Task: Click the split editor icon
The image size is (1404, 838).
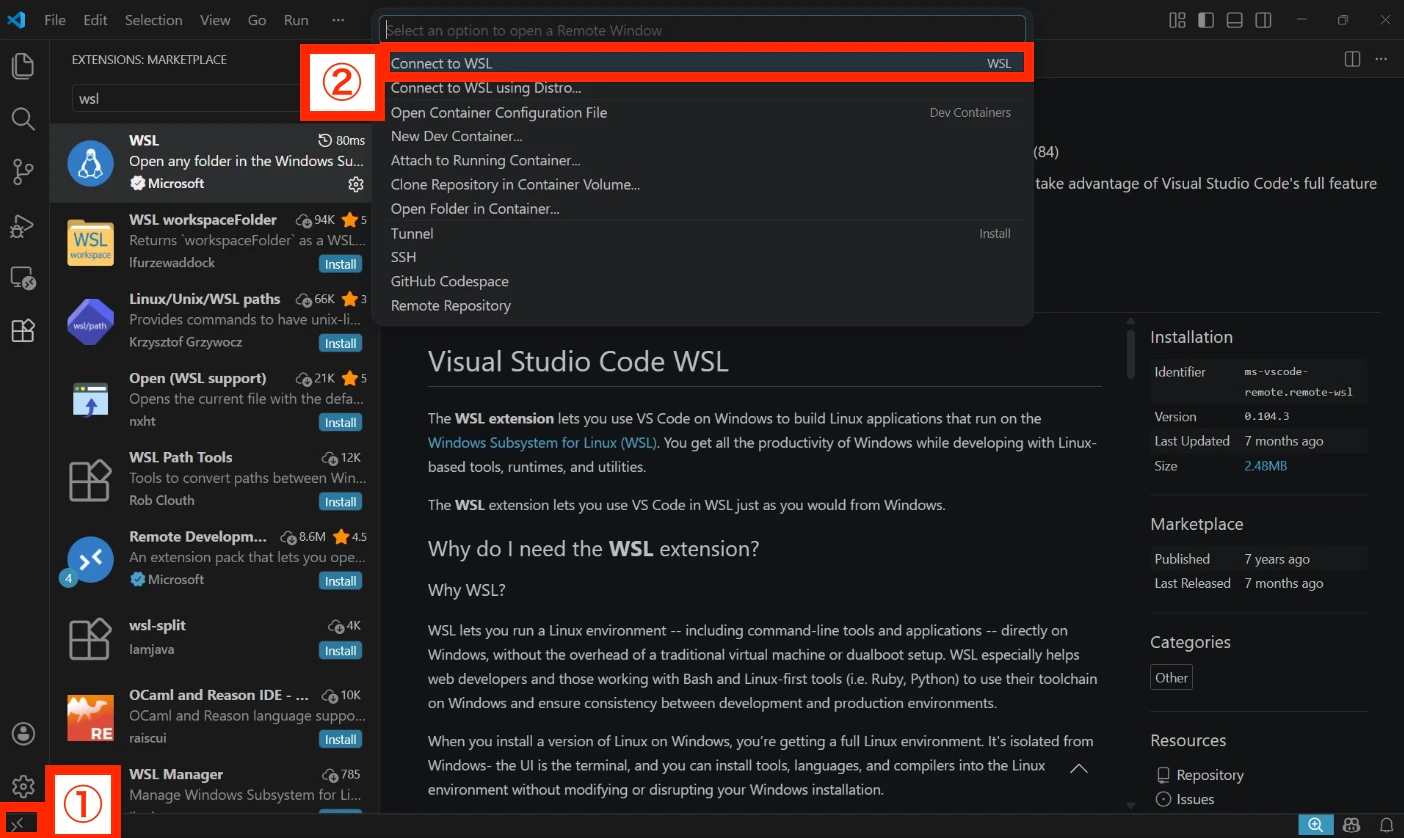Action: pyautogui.click(x=1352, y=59)
